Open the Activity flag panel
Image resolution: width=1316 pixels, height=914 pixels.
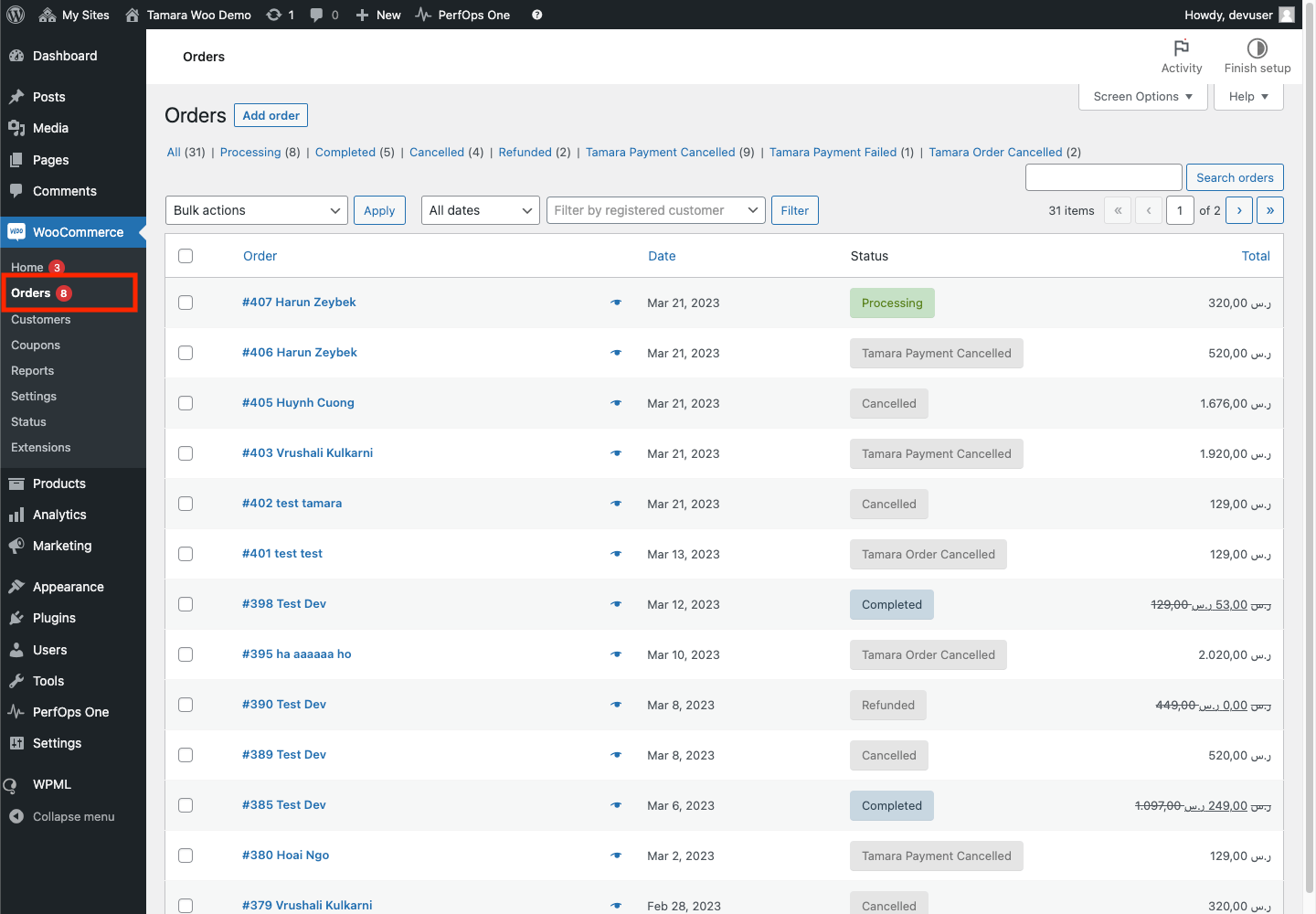(x=1182, y=57)
